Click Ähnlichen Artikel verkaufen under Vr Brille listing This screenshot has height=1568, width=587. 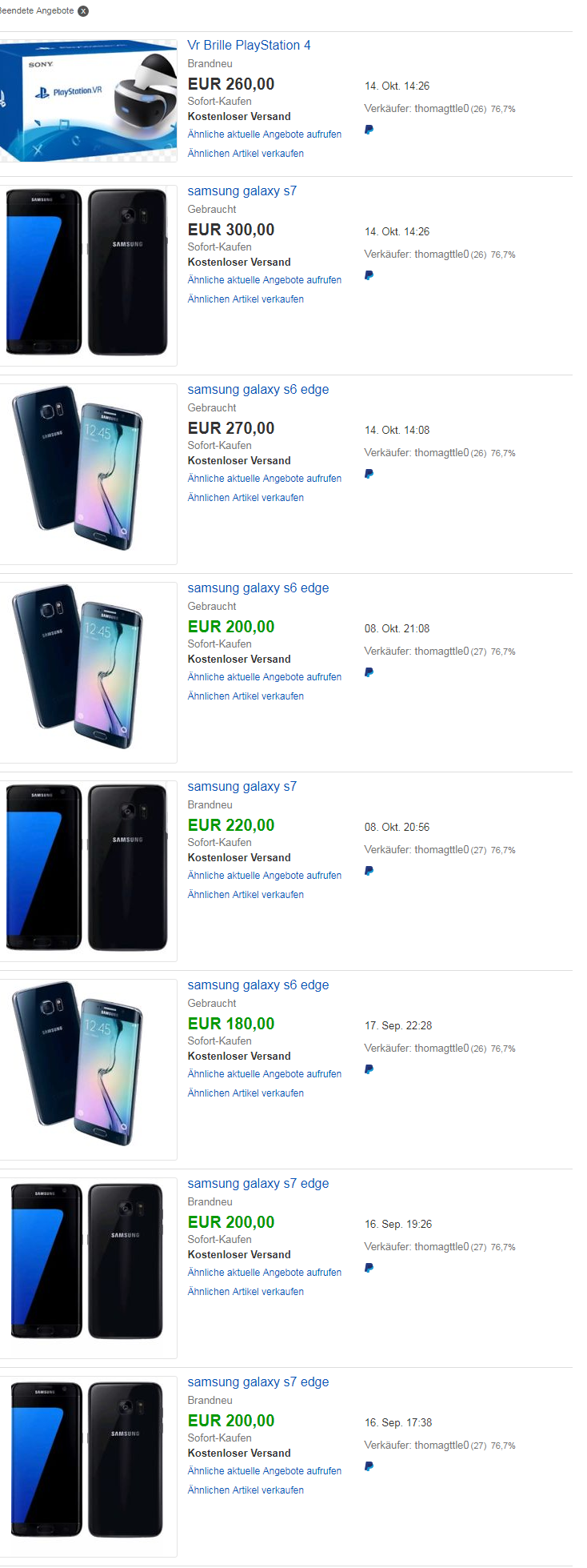(x=246, y=154)
